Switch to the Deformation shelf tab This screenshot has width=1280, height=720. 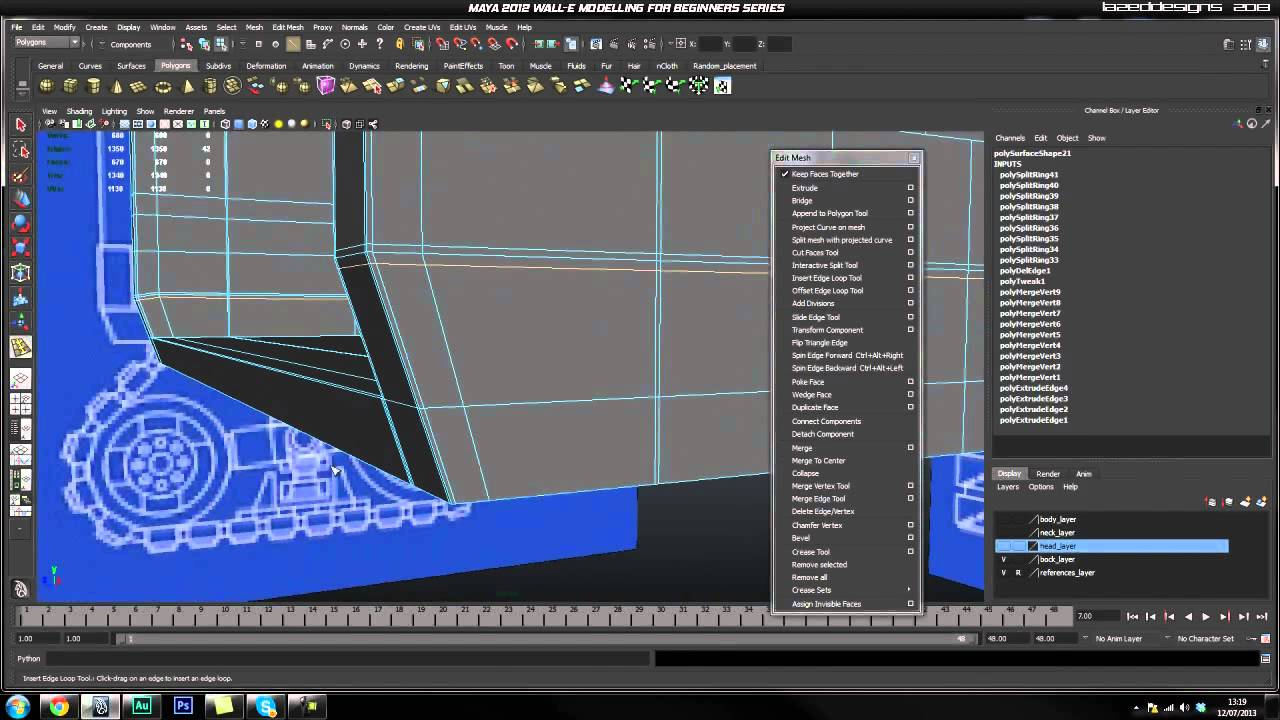pos(266,66)
